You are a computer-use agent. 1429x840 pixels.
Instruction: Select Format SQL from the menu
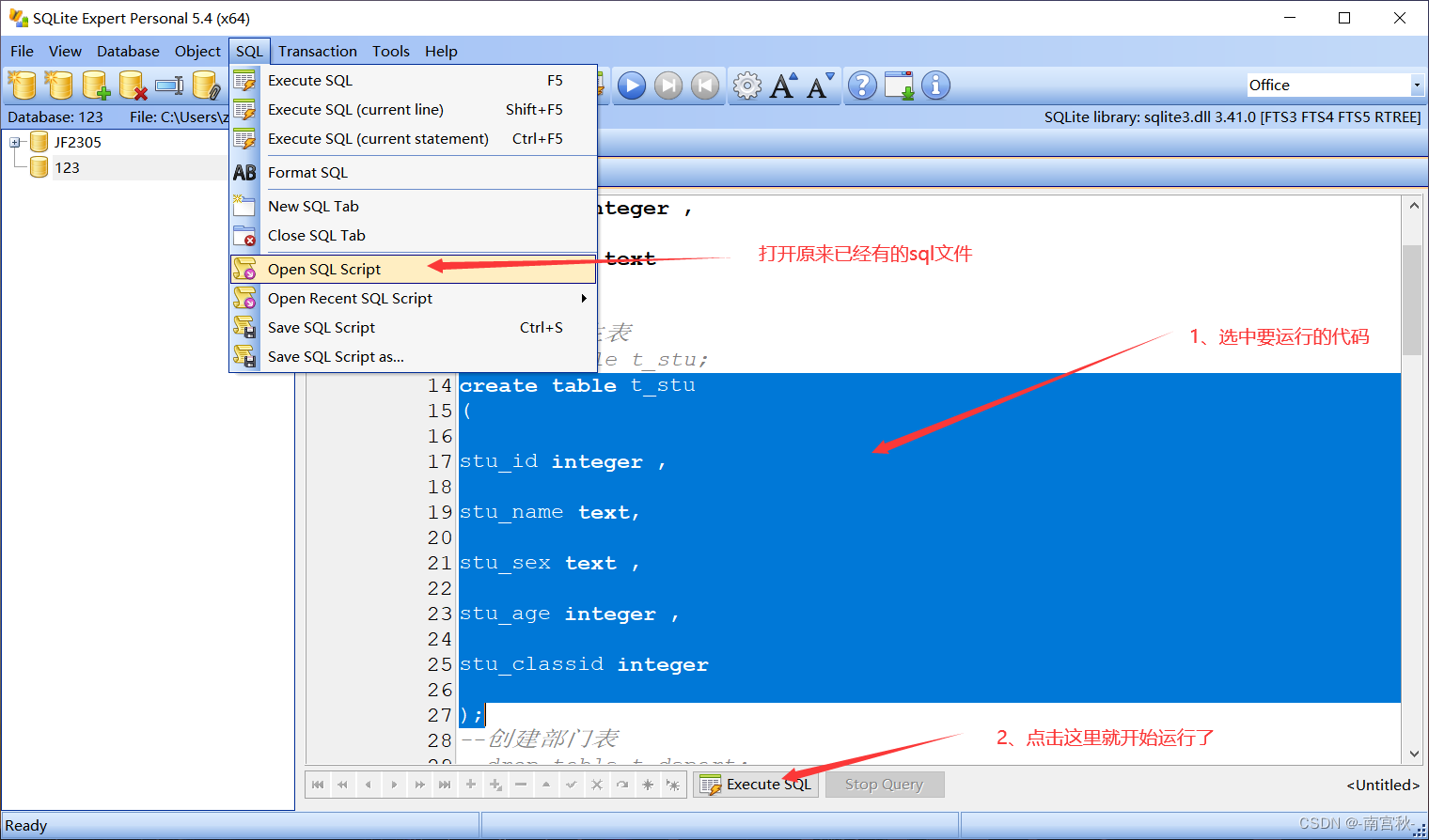click(307, 172)
